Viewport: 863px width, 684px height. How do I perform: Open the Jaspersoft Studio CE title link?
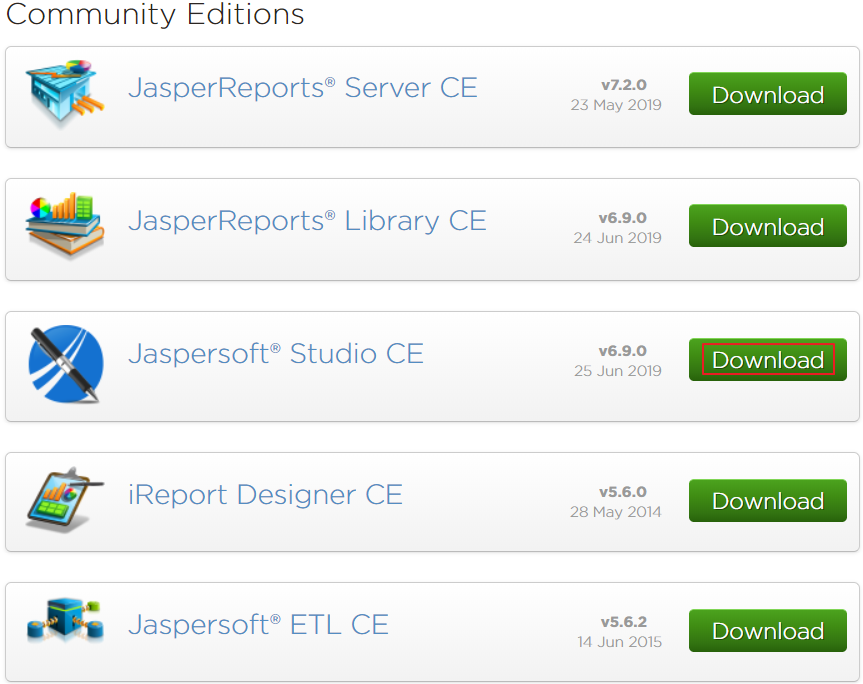point(276,353)
